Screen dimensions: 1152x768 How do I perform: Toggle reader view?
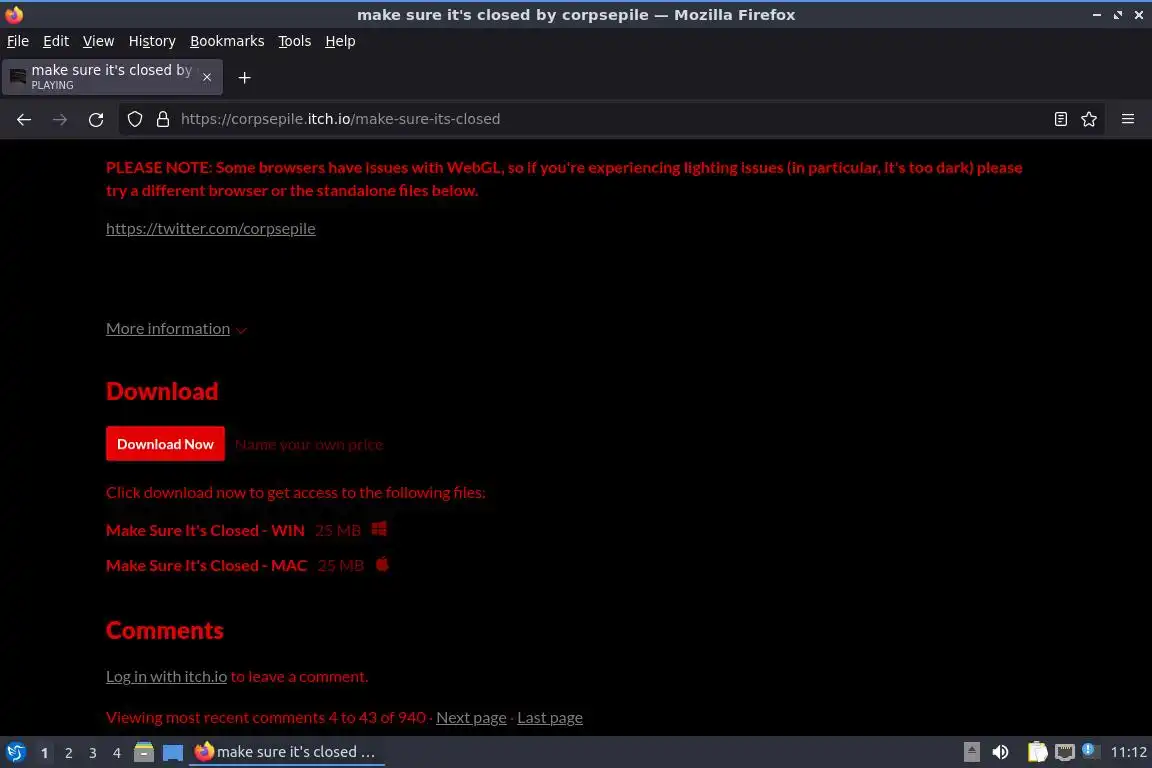1060,119
